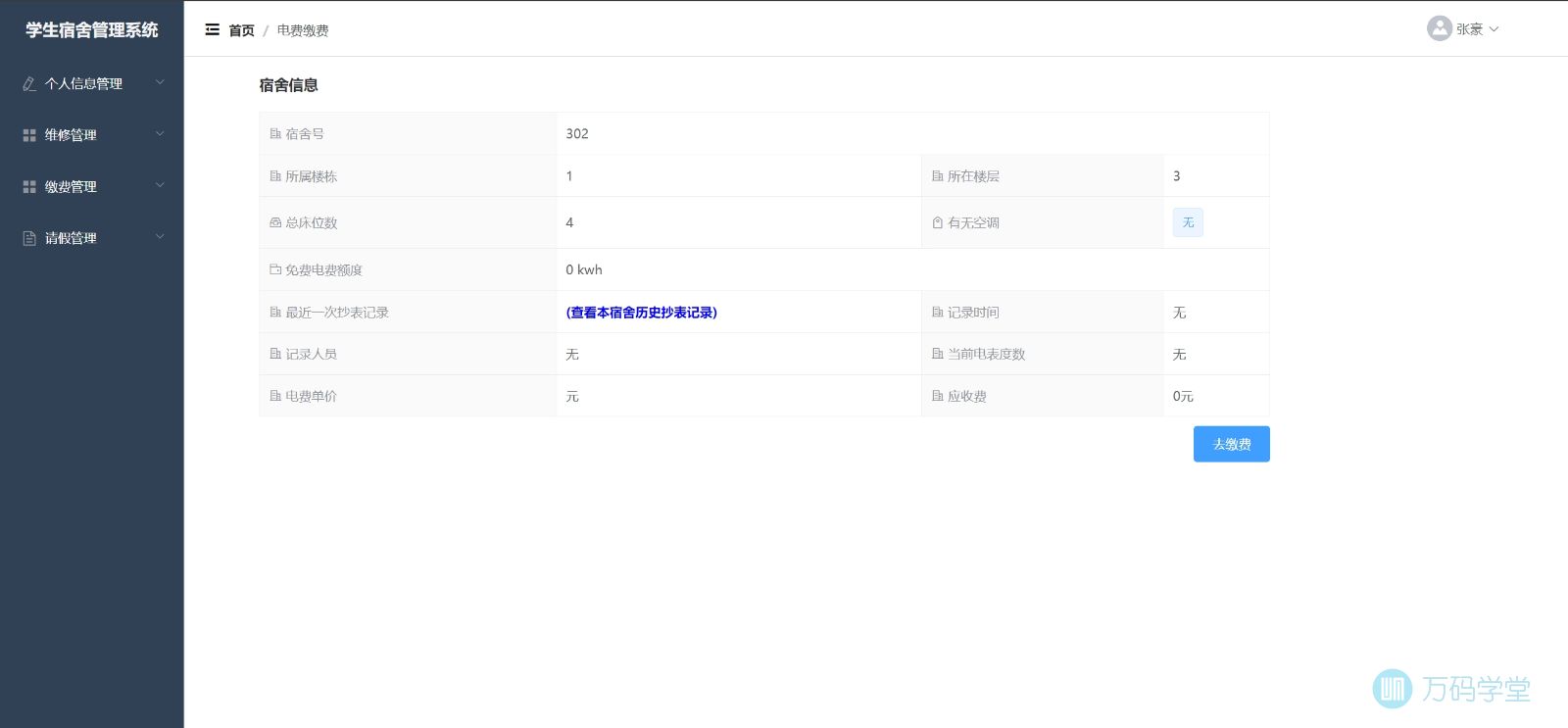Click the icon beside 最近一次抄表记录
Screen dimensions: 1568x728
coord(275,313)
